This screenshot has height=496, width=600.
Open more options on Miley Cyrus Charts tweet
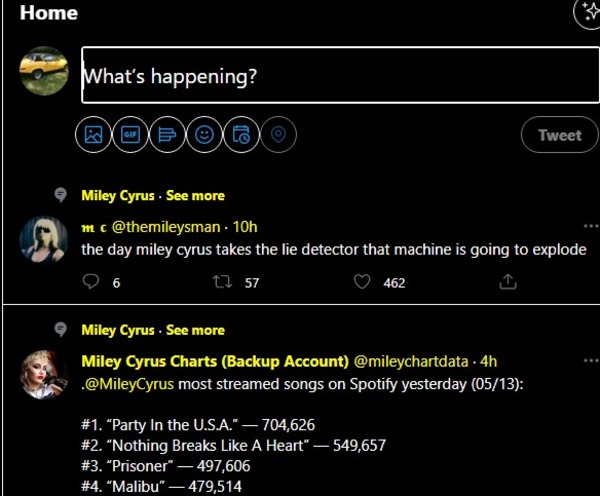[x=590, y=361]
